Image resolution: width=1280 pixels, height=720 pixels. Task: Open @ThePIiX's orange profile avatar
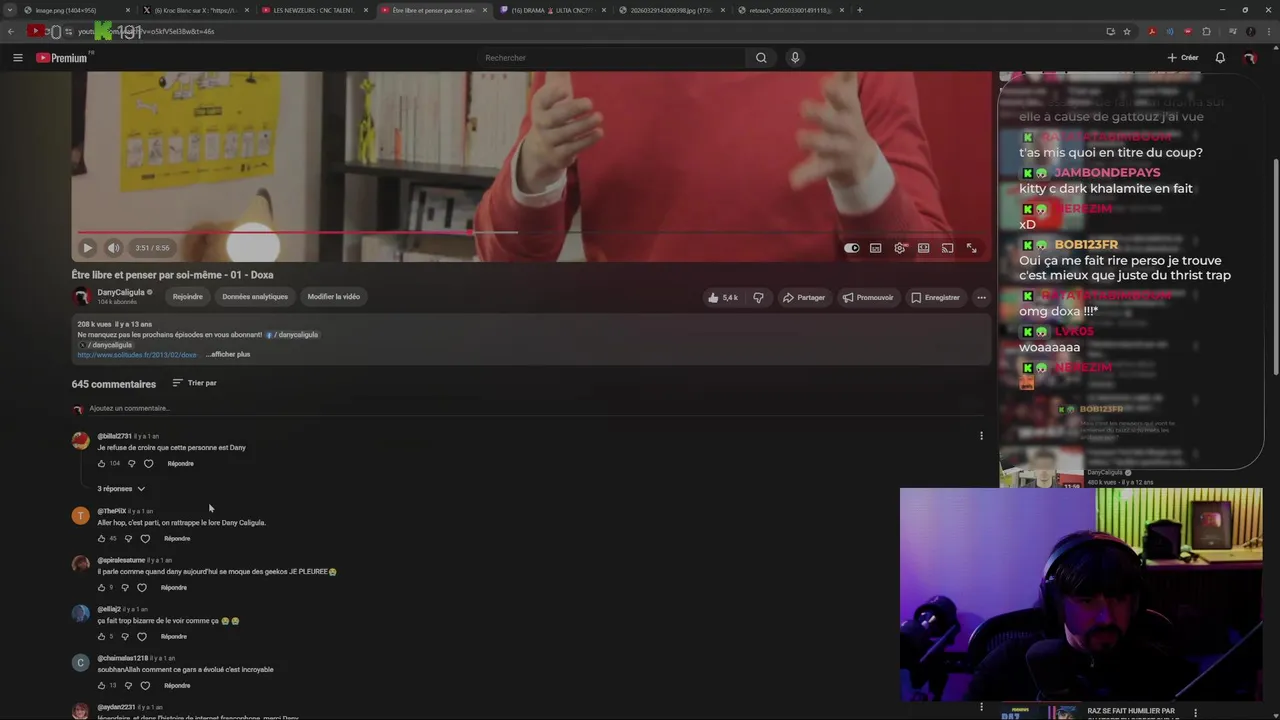point(81,516)
